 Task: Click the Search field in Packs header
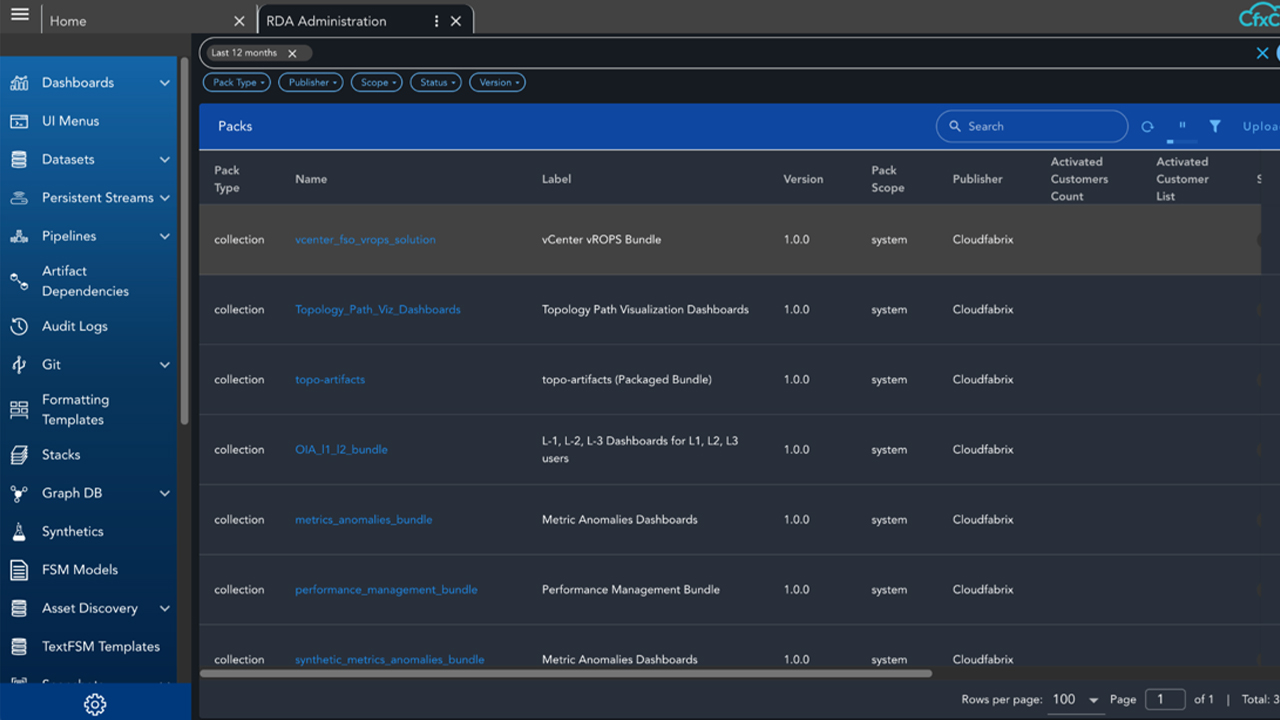[x=1032, y=126]
